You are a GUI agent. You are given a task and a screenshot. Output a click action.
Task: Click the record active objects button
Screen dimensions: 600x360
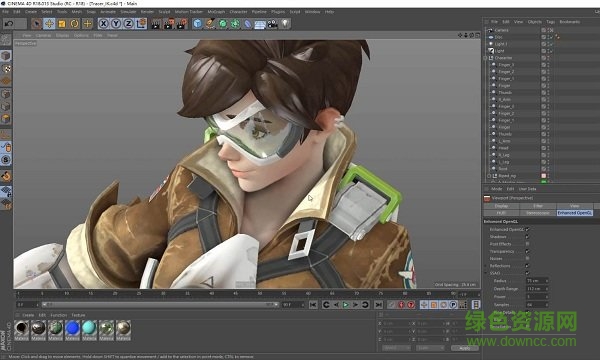[391, 305]
